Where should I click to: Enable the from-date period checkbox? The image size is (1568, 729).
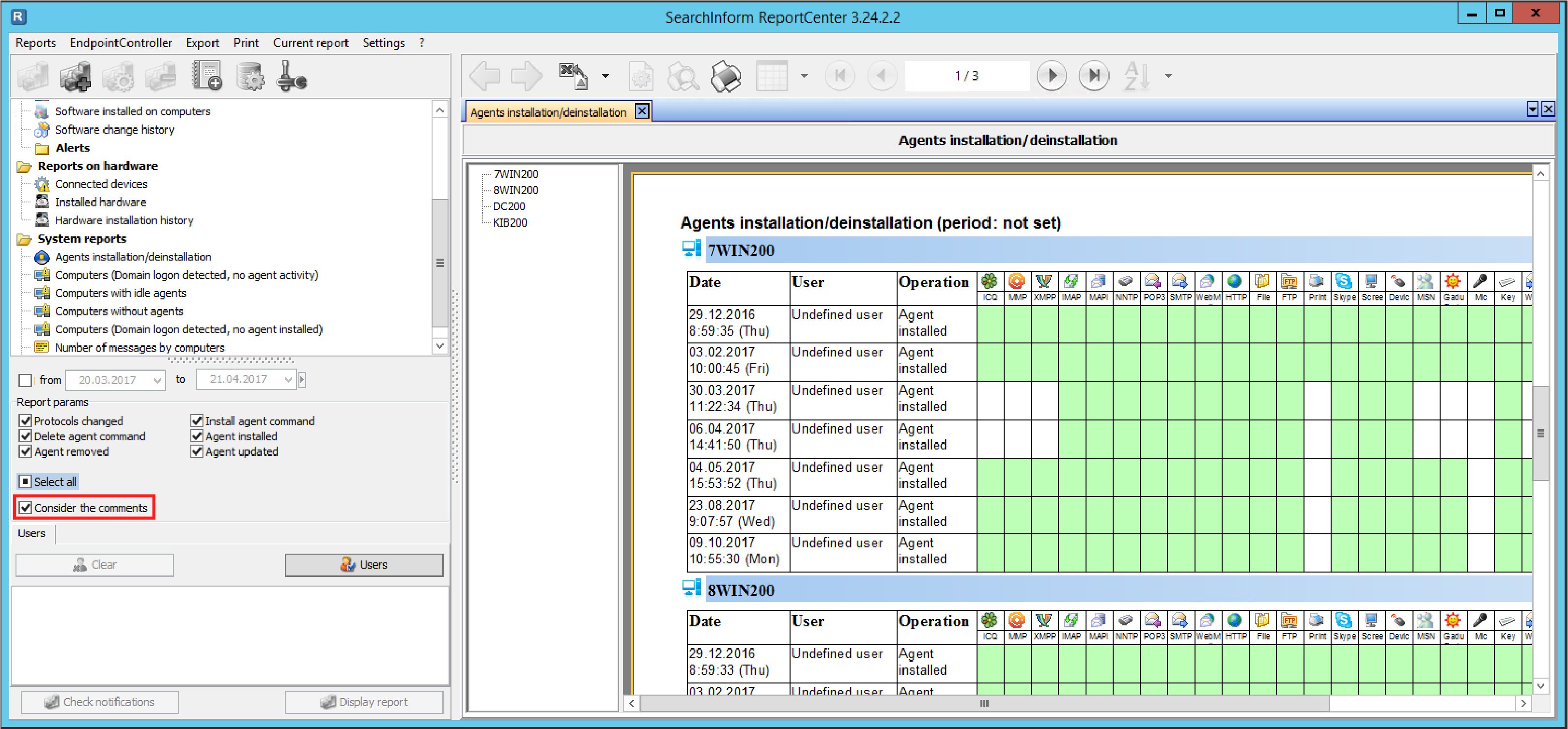pyautogui.click(x=25, y=380)
